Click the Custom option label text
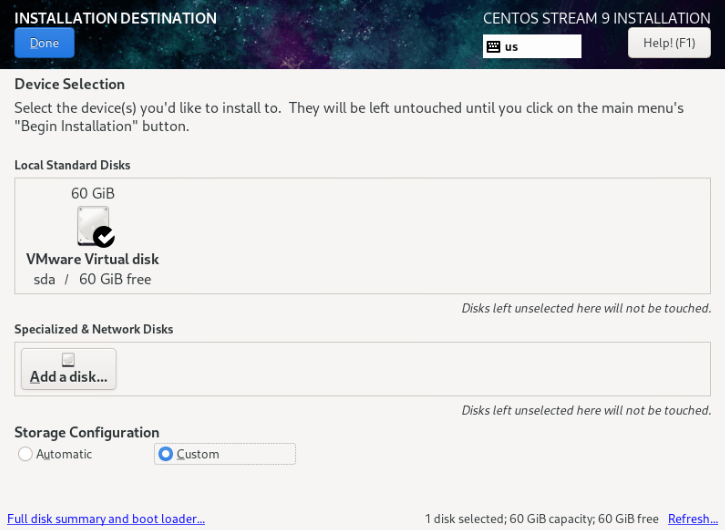Image resolution: width=725 pixels, height=530 pixels. click(x=198, y=454)
